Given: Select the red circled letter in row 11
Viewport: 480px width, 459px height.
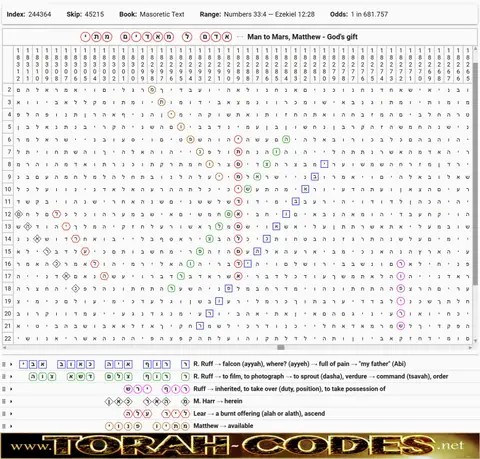Looking at the screenshot, I should tap(238, 202).
